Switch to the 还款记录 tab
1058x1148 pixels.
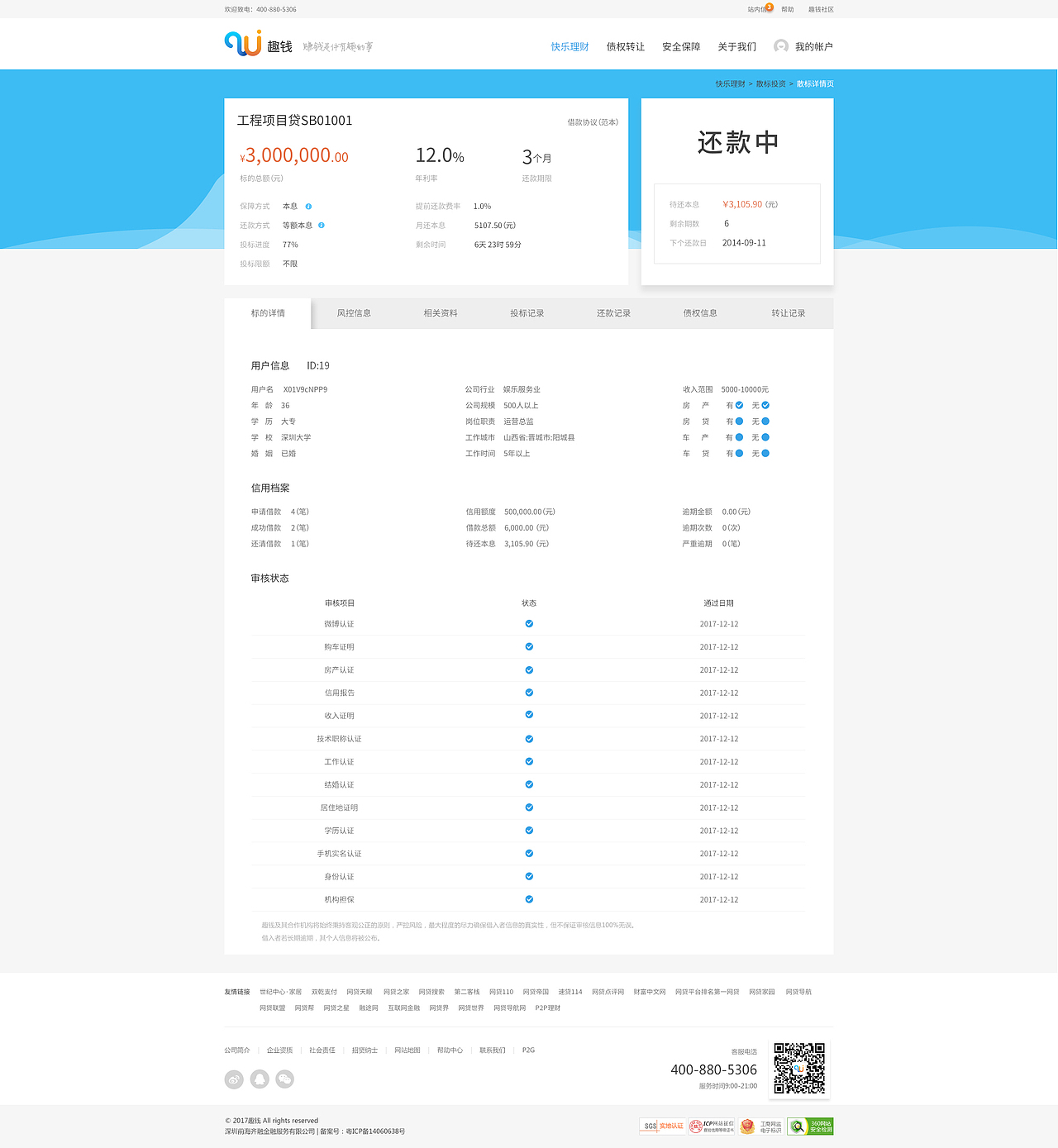point(612,313)
